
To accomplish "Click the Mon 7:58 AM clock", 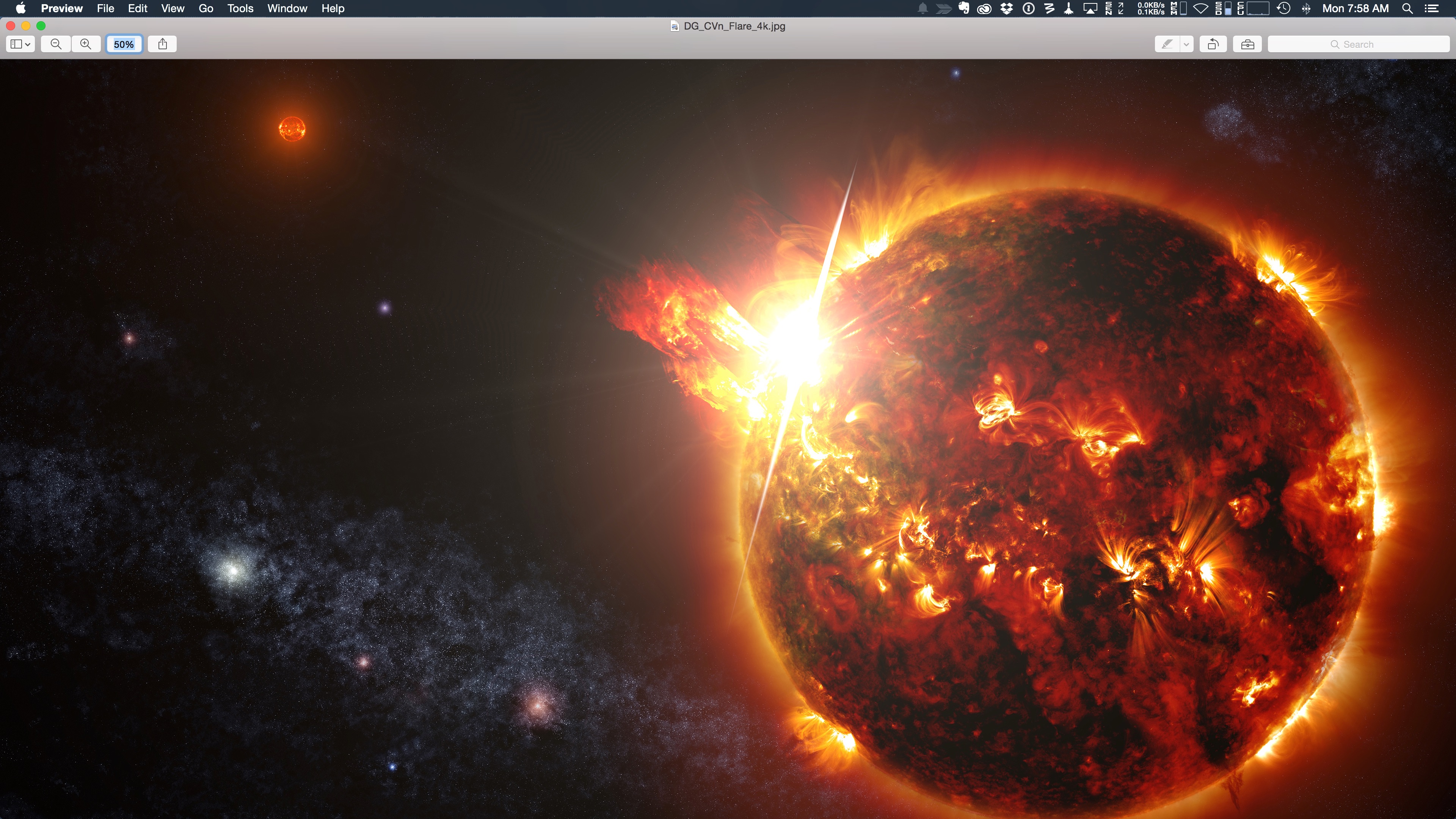I will tap(1356, 8).
